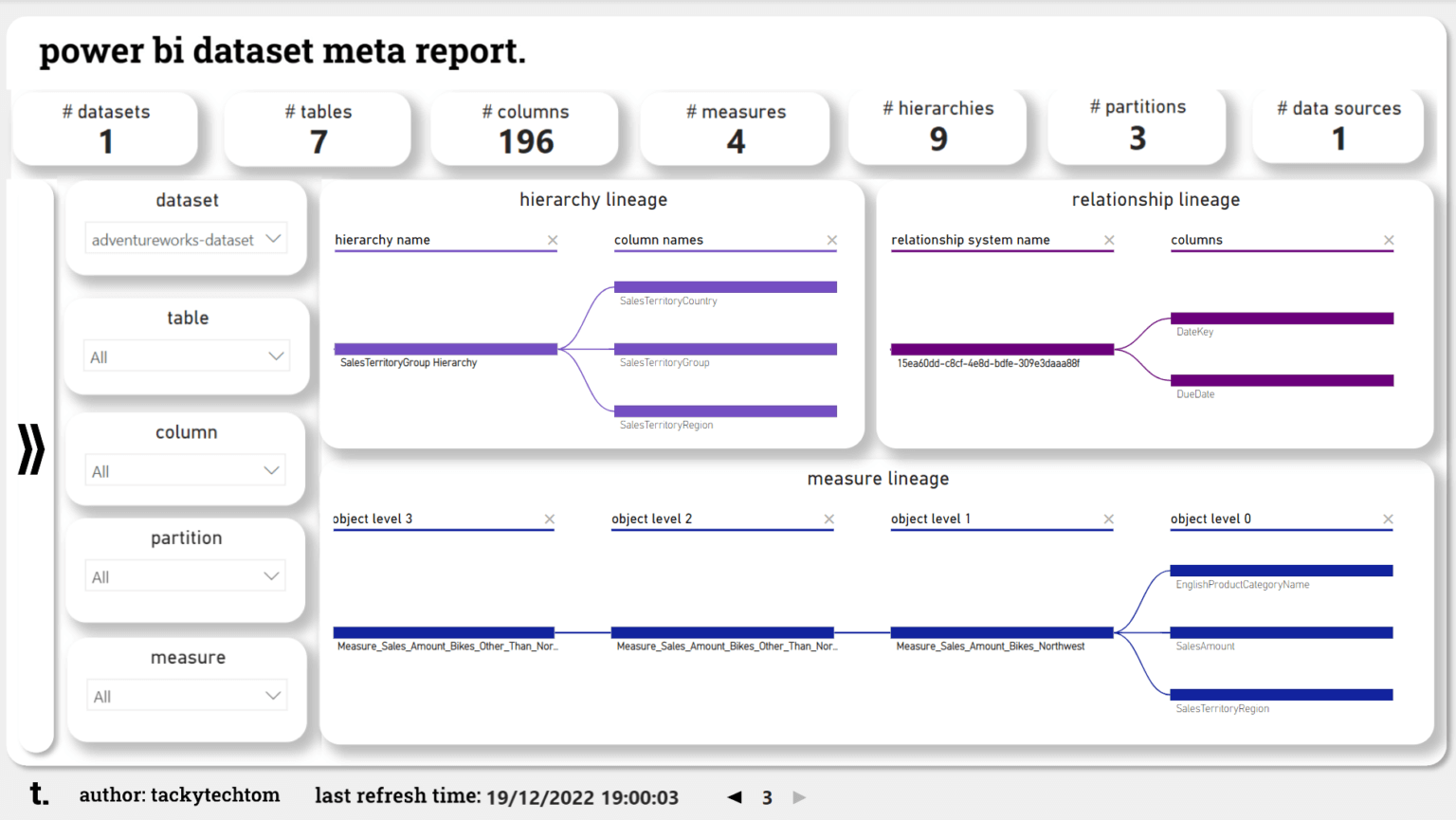
Task: Click the DateKey column bar
Action: click(1282, 317)
